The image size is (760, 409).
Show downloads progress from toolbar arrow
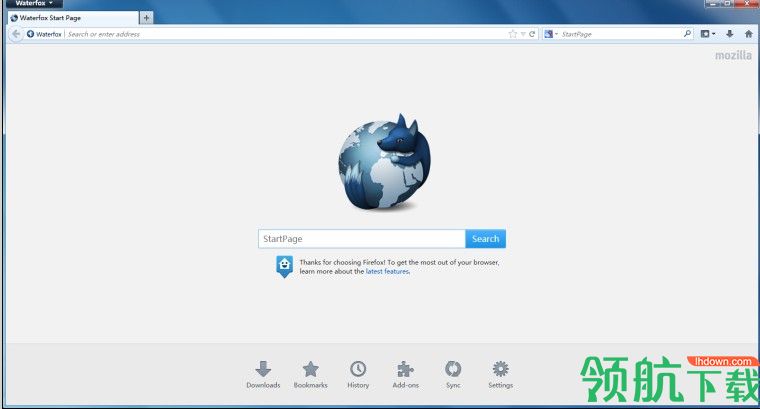click(x=729, y=34)
